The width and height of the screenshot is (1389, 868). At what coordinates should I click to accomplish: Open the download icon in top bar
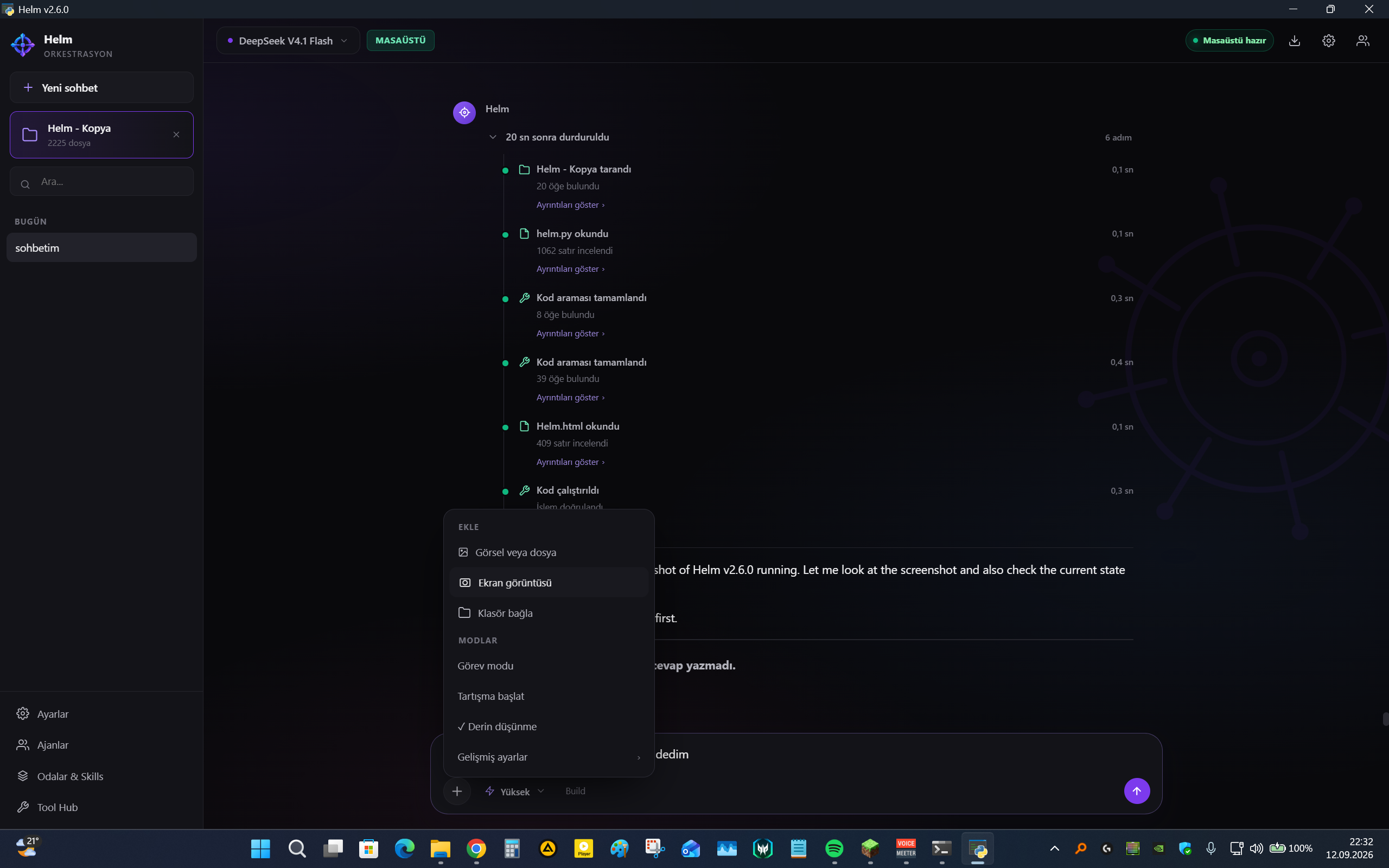[x=1294, y=41]
